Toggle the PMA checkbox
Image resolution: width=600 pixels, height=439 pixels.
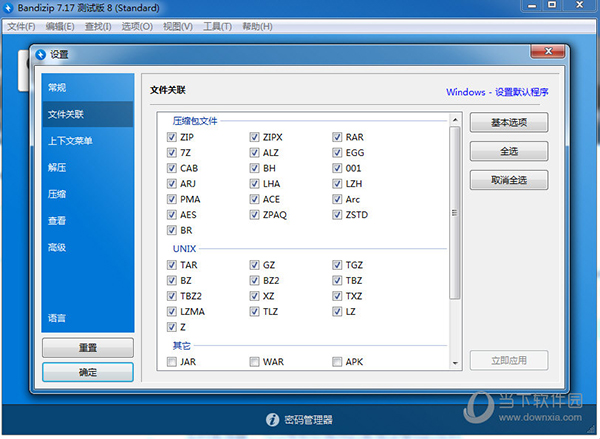click(172, 199)
